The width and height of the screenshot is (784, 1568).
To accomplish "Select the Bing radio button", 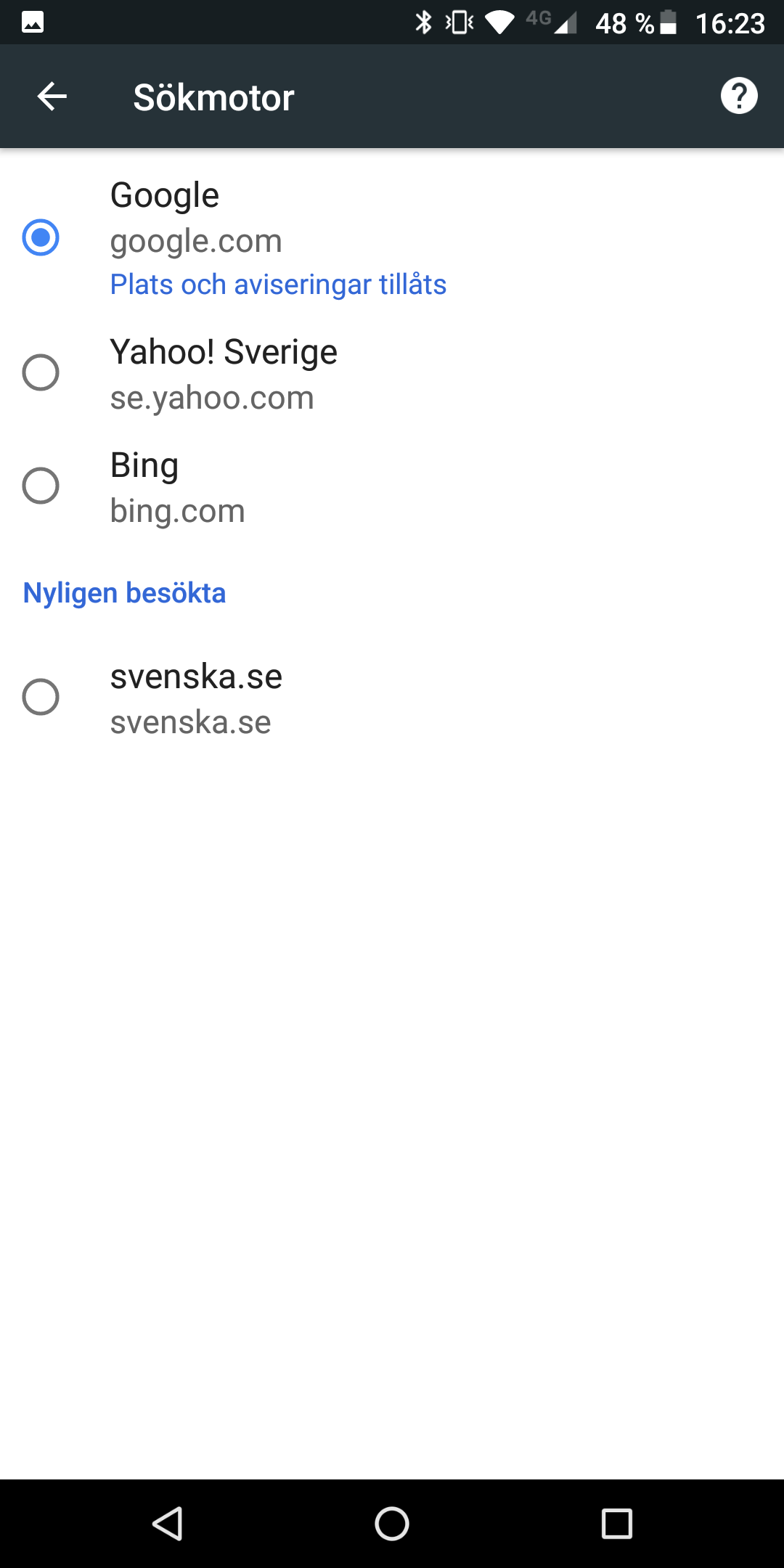I will coord(41,486).
